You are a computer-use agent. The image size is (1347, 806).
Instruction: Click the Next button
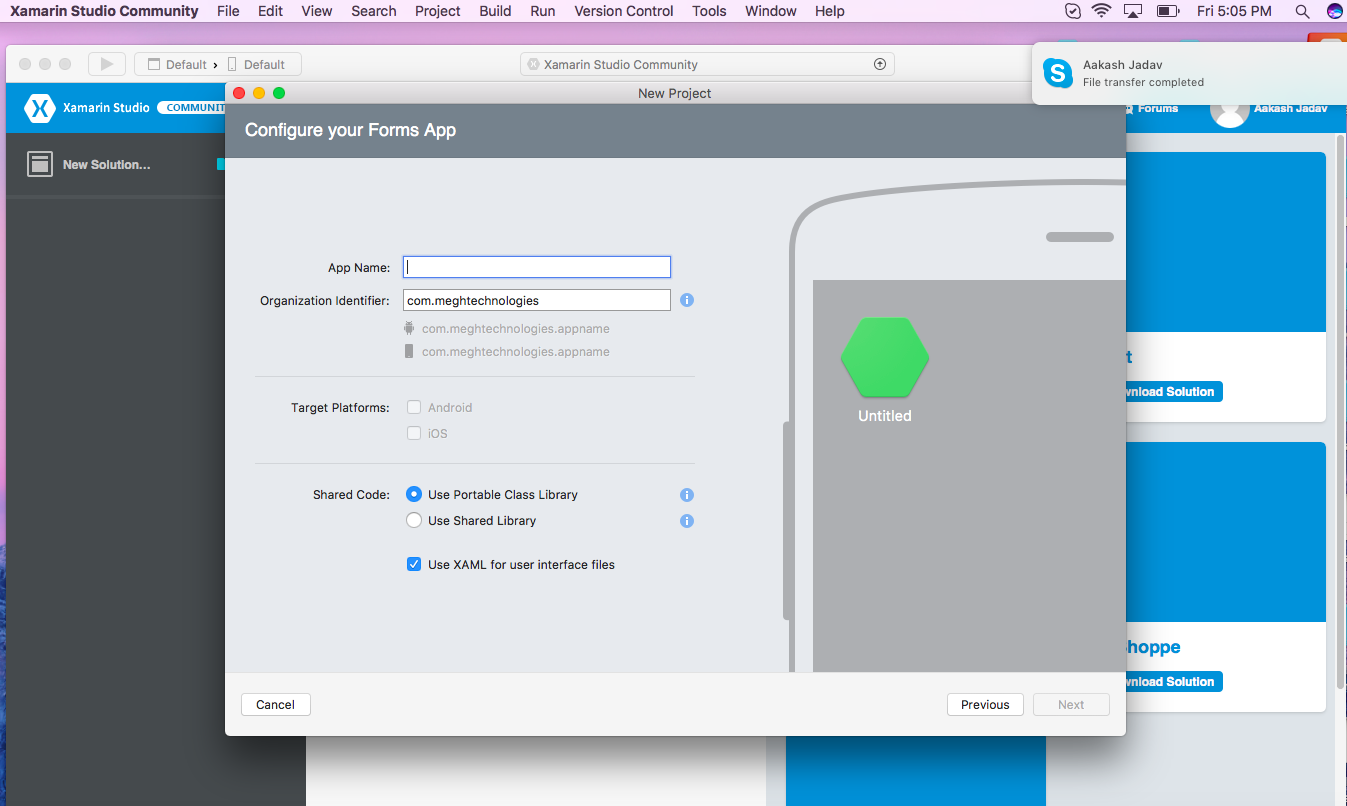pos(1071,704)
